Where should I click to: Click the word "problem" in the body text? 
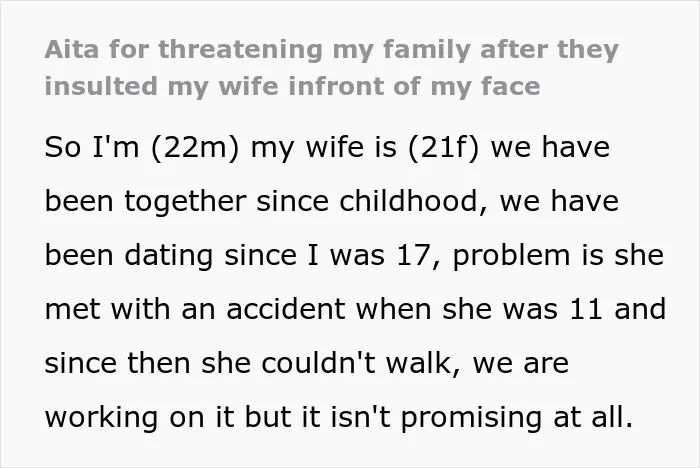click(512, 256)
